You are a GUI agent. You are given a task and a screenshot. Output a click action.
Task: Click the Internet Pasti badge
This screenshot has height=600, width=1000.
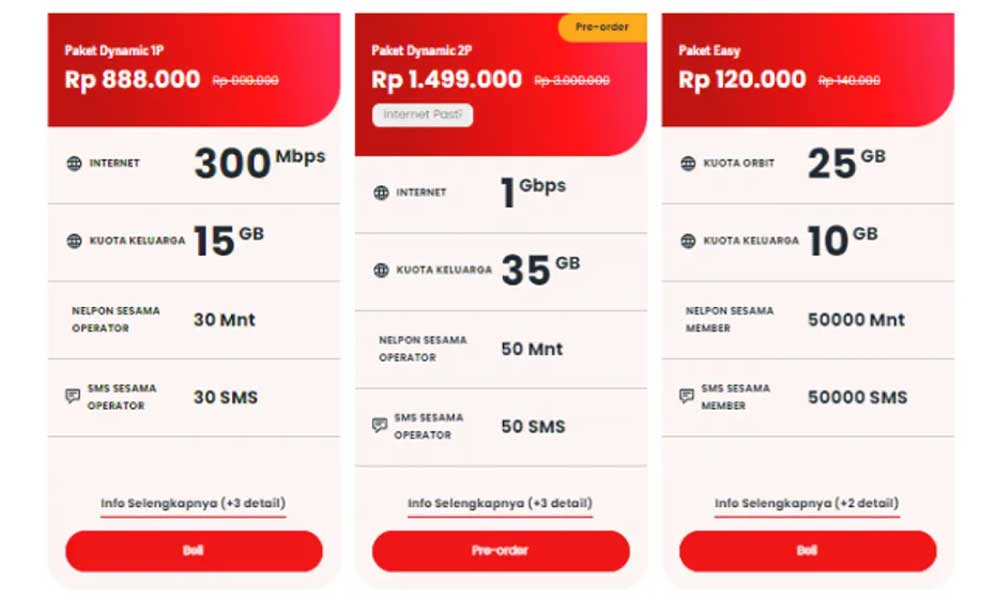point(423,115)
